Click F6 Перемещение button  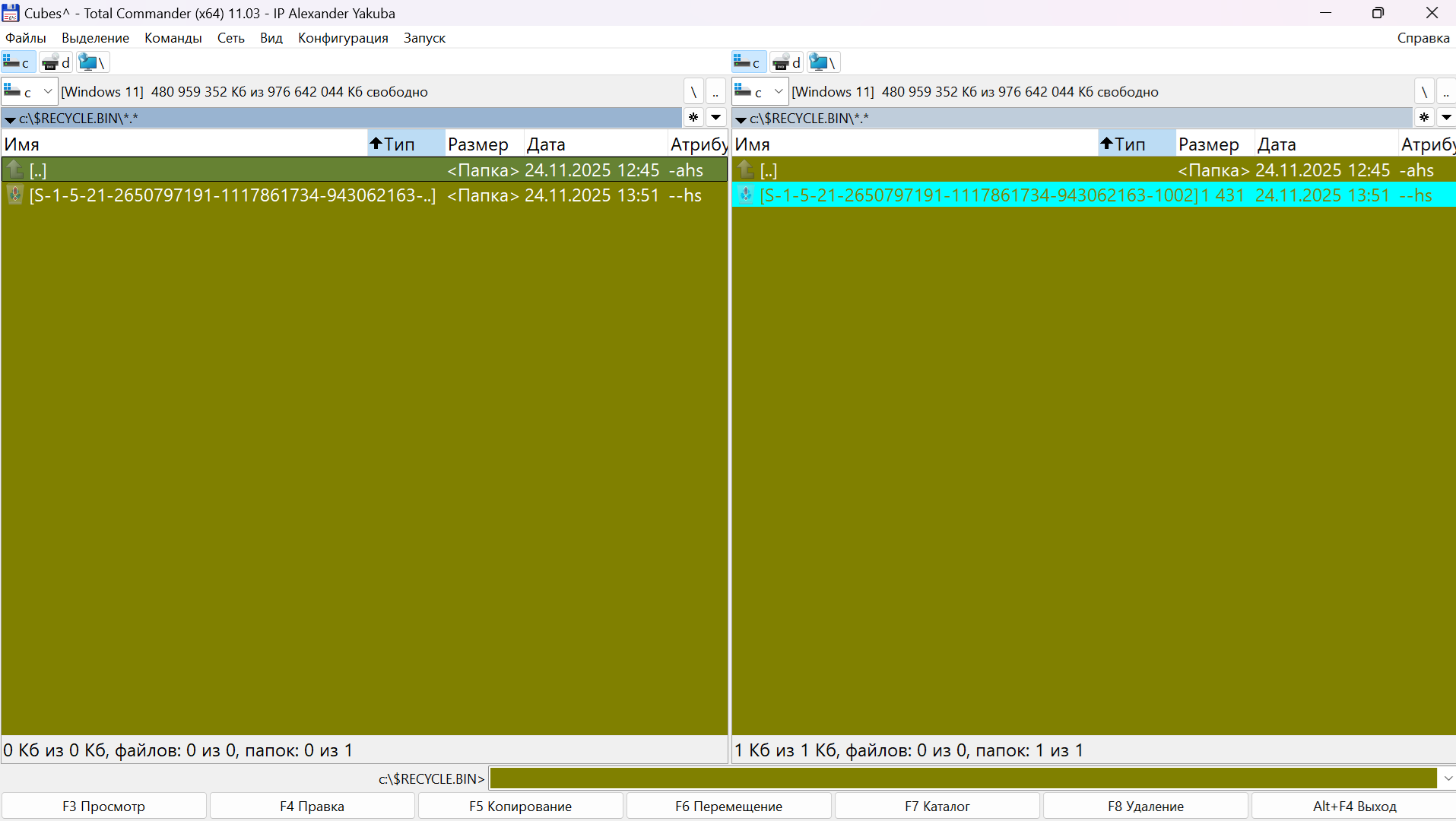(729, 806)
